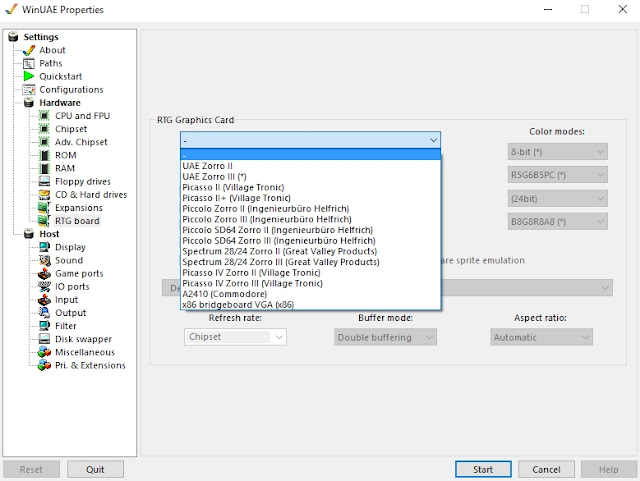Select Spectrum 28/24 Zorro III

click(x=310, y=262)
